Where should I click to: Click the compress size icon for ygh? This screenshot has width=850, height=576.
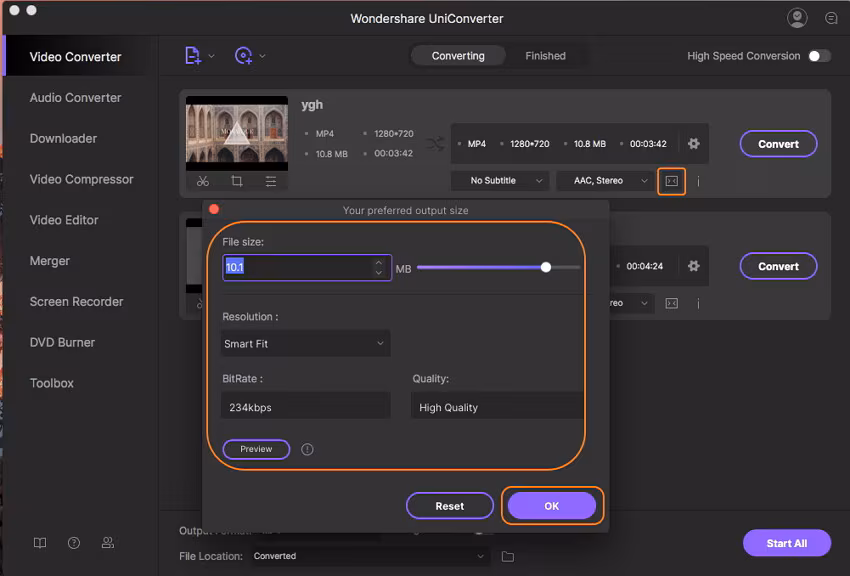(x=672, y=181)
